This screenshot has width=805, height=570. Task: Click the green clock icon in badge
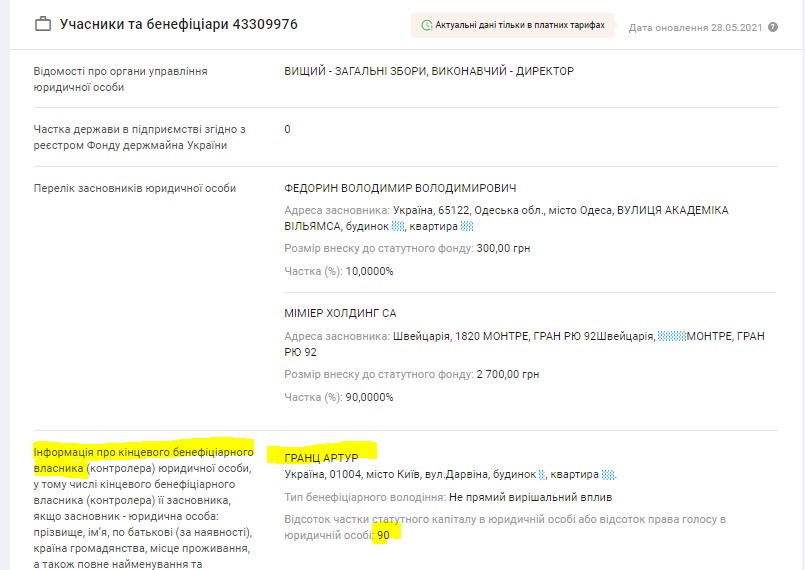[427, 25]
